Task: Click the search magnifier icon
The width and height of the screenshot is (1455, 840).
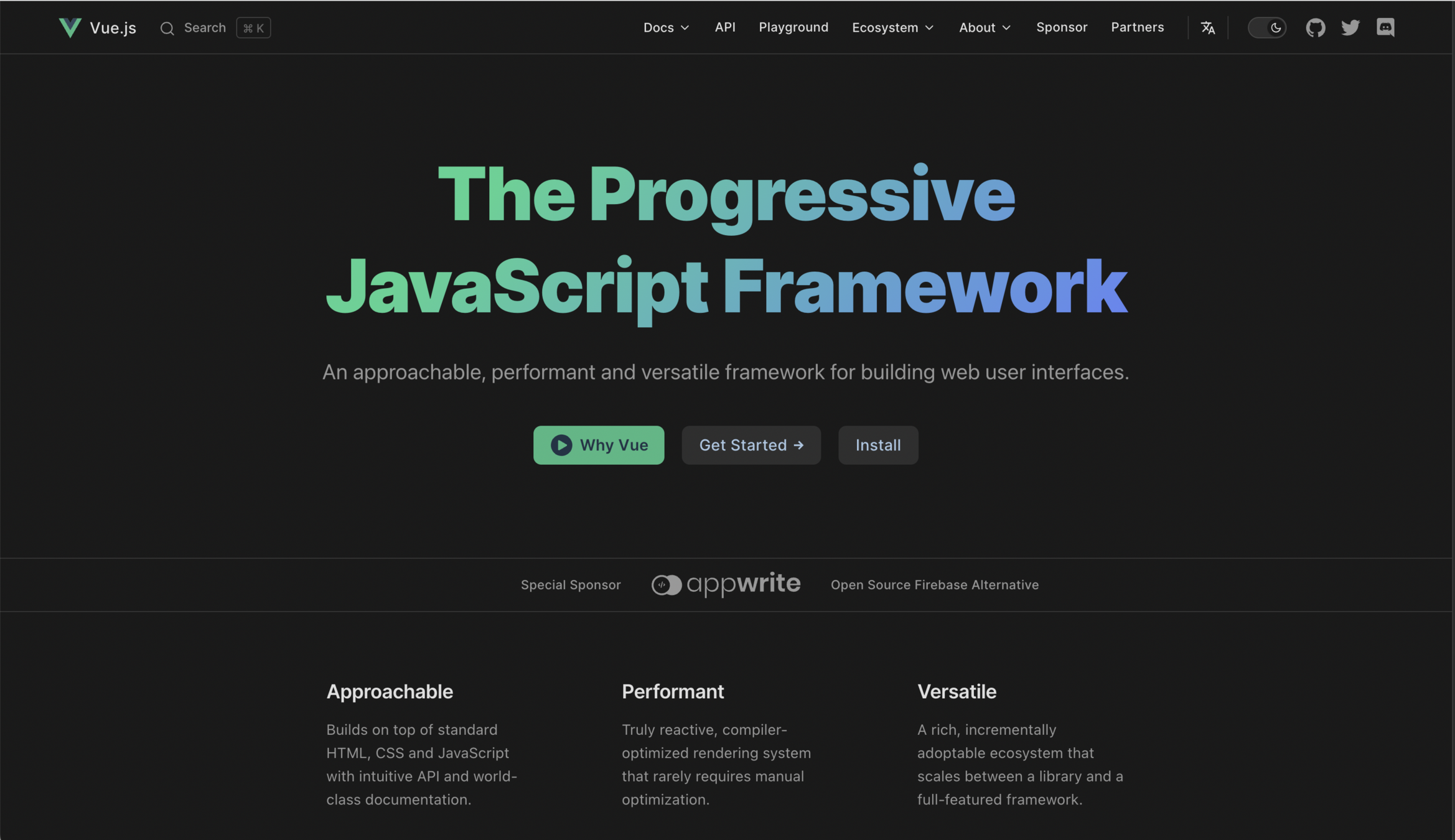Action: coord(167,28)
